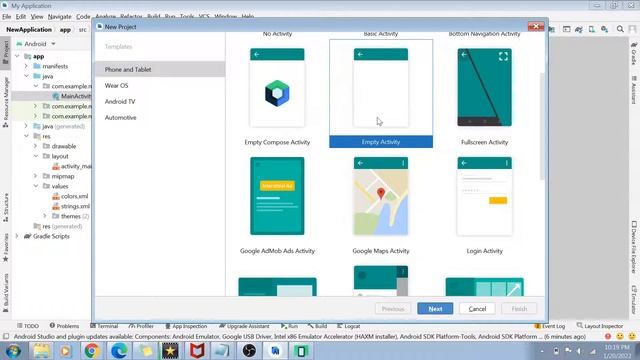Viewport: 640px width, 360px height.
Task: Open the Terminal tool window
Action: click(x=104, y=326)
